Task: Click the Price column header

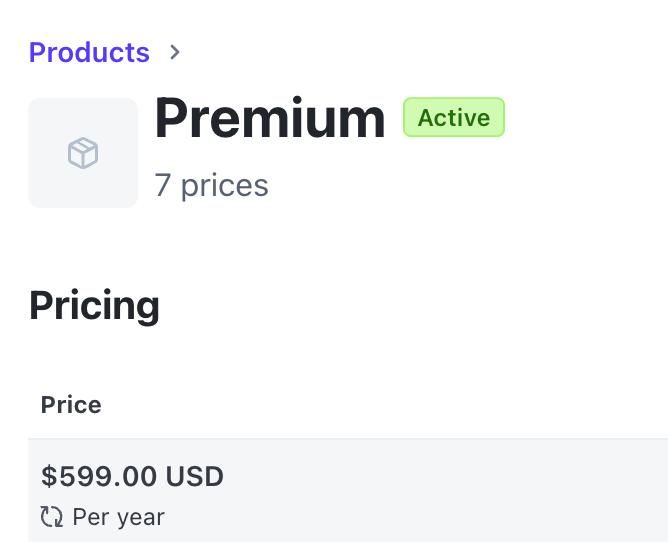Action: coord(71,405)
